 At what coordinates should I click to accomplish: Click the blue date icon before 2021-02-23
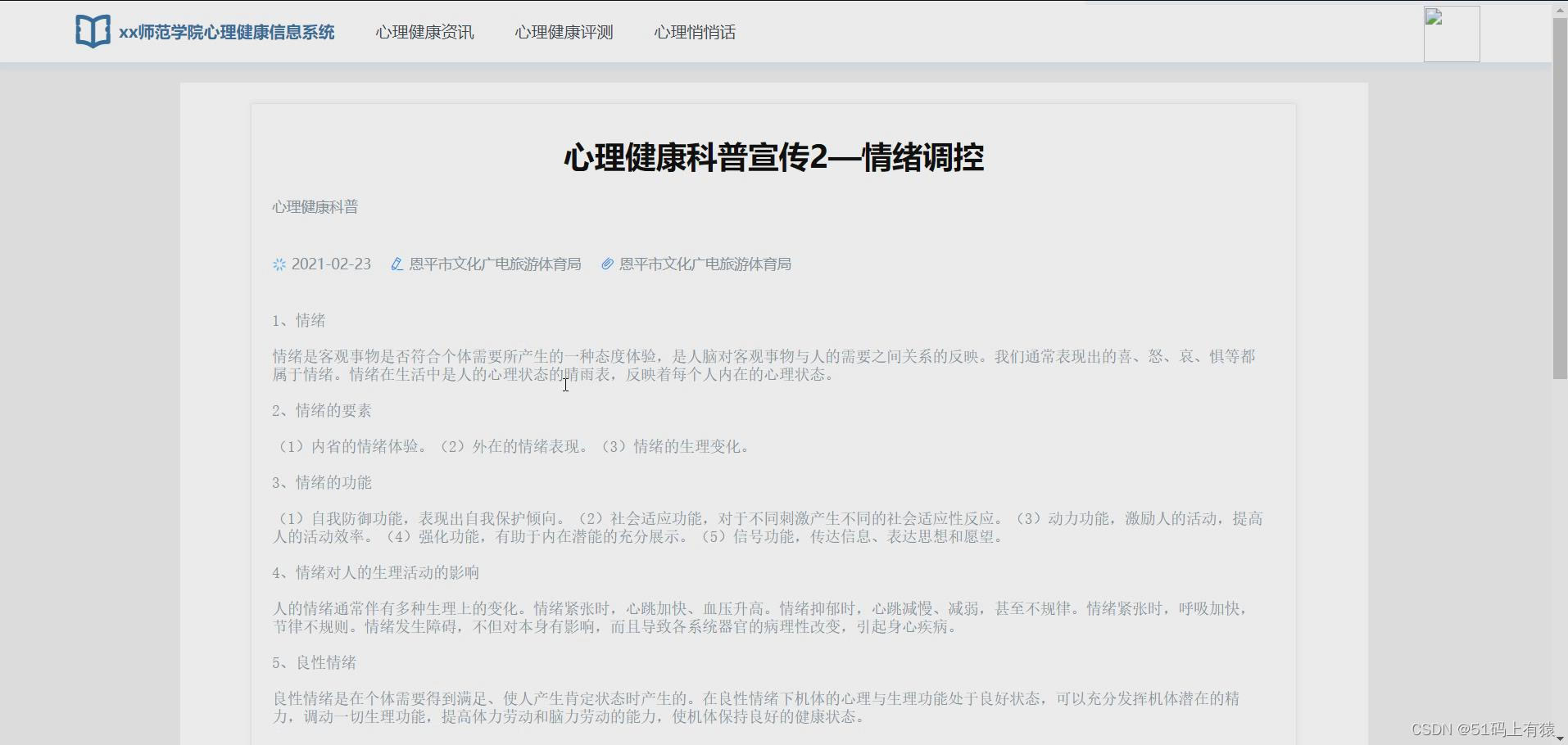279,264
